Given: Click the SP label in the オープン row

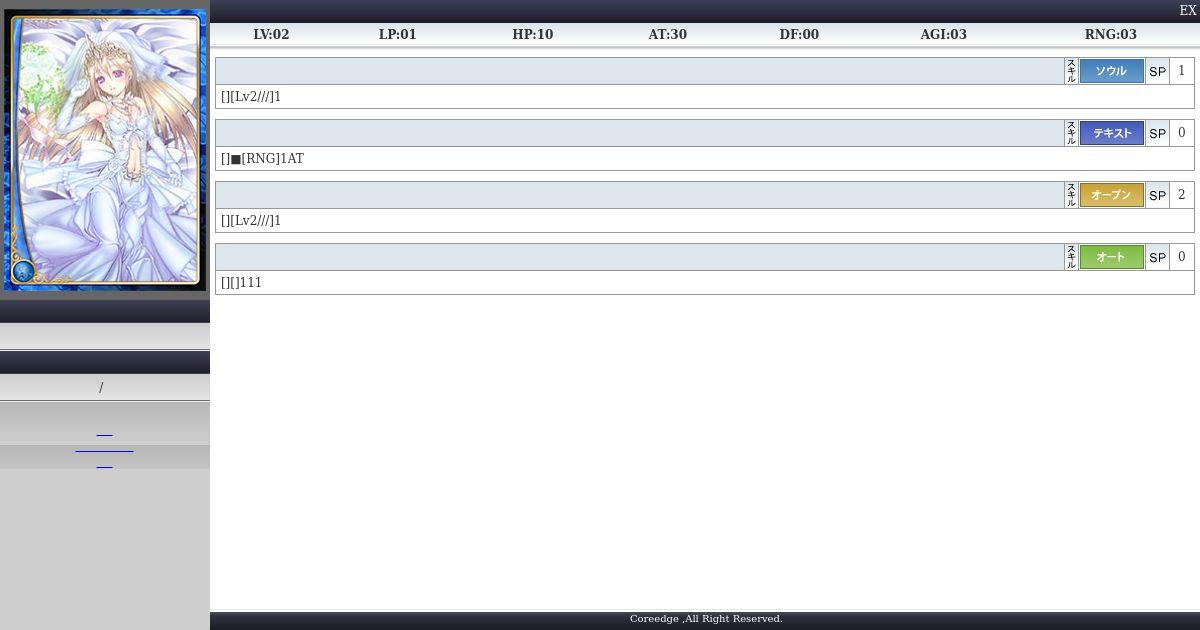Looking at the screenshot, I should coord(1157,195).
